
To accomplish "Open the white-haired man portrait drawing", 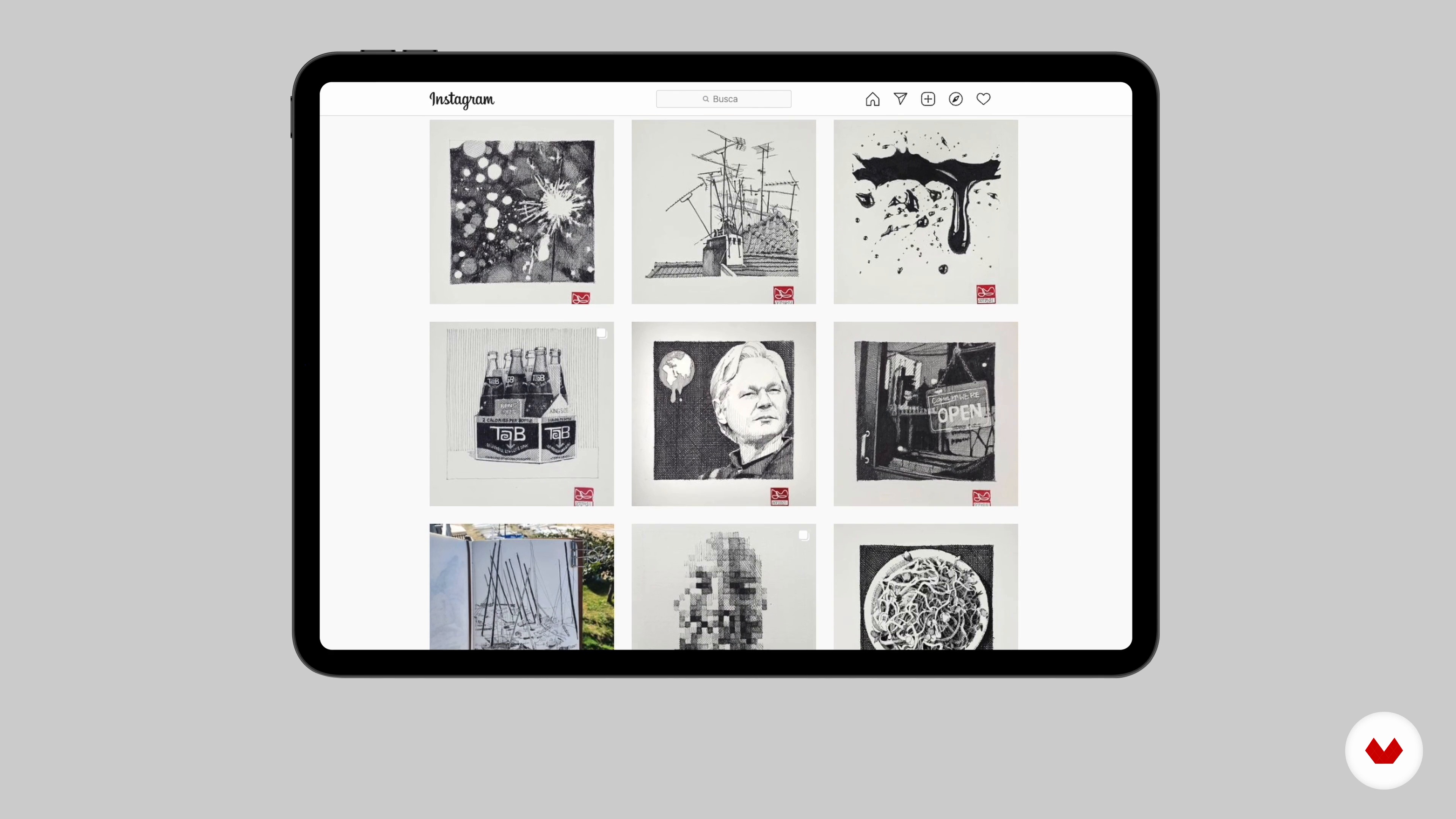I will 723,414.
